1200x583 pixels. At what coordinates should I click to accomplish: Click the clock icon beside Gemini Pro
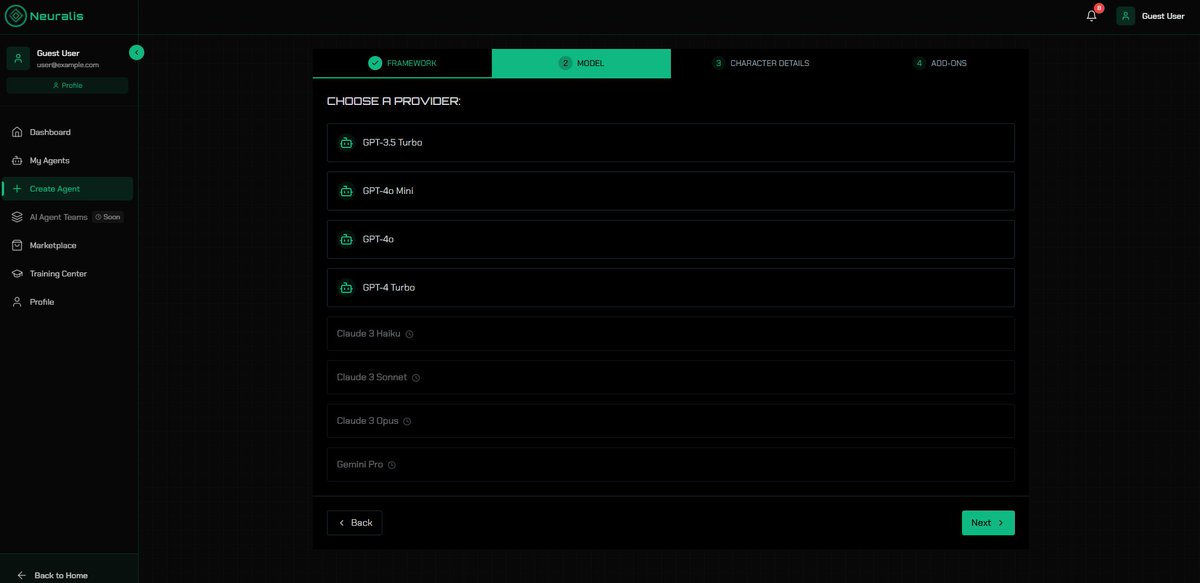tap(392, 465)
